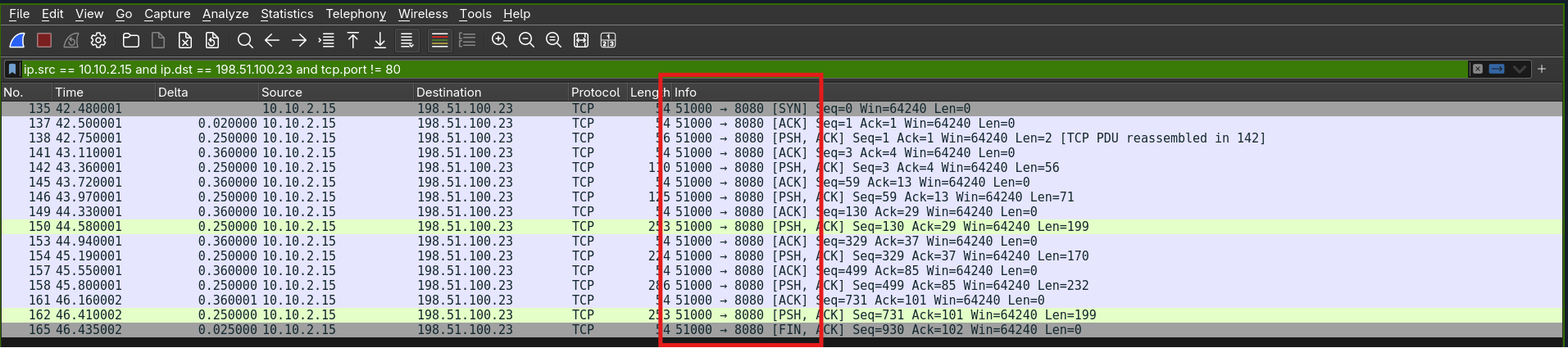1568x348 pixels.
Task: Sort packets by the Delta column header
Action: (207, 93)
